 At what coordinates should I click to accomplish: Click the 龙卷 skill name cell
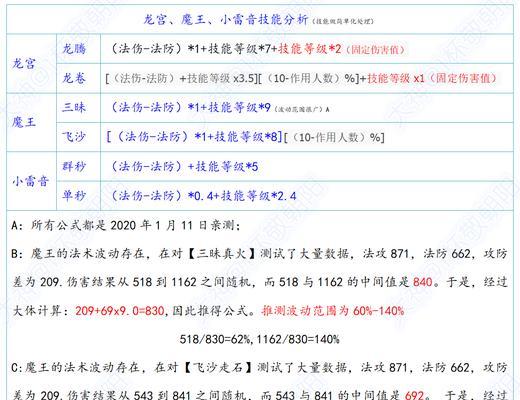[78, 78]
